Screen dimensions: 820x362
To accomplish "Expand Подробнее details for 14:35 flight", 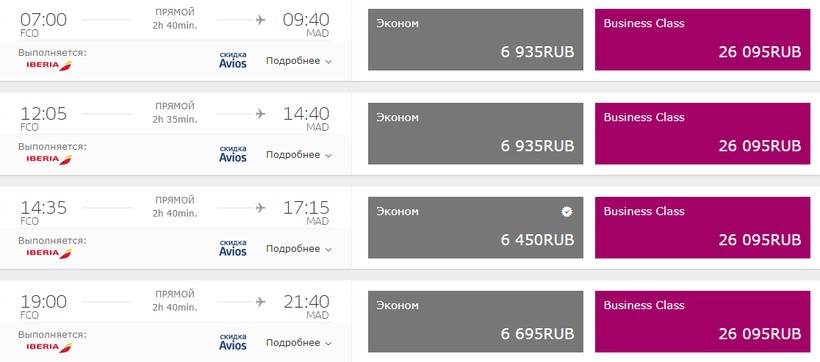I will point(299,249).
